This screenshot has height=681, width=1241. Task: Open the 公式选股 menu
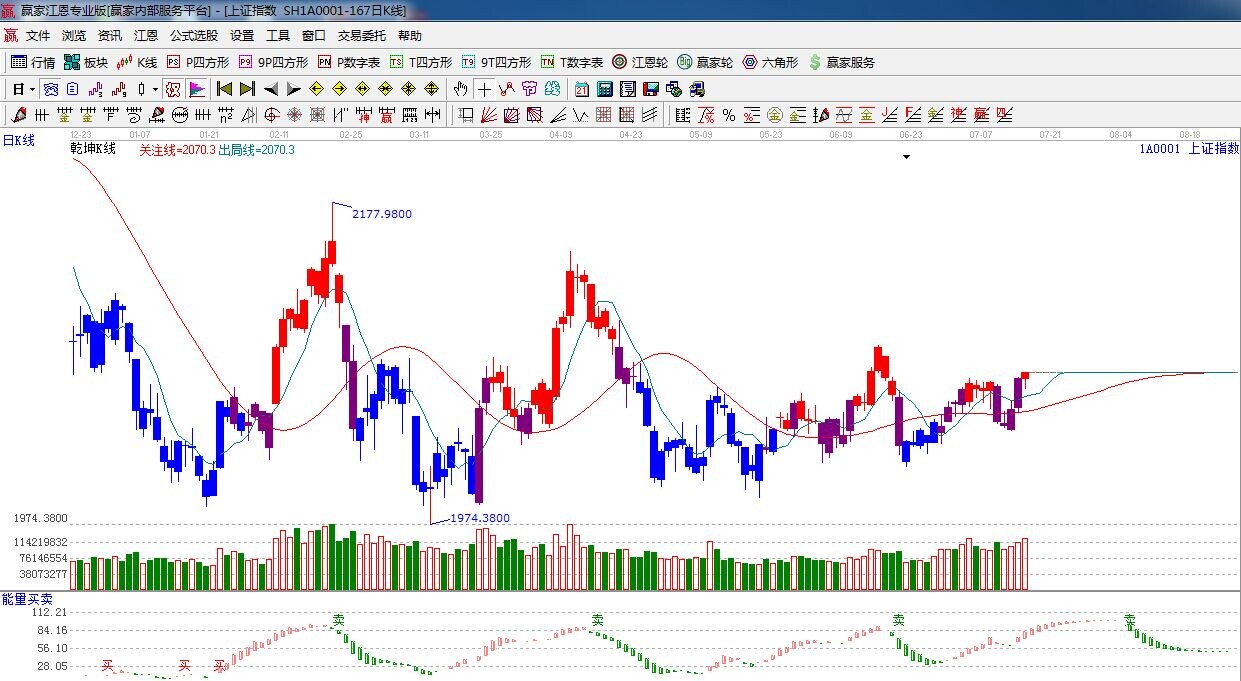point(193,35)
